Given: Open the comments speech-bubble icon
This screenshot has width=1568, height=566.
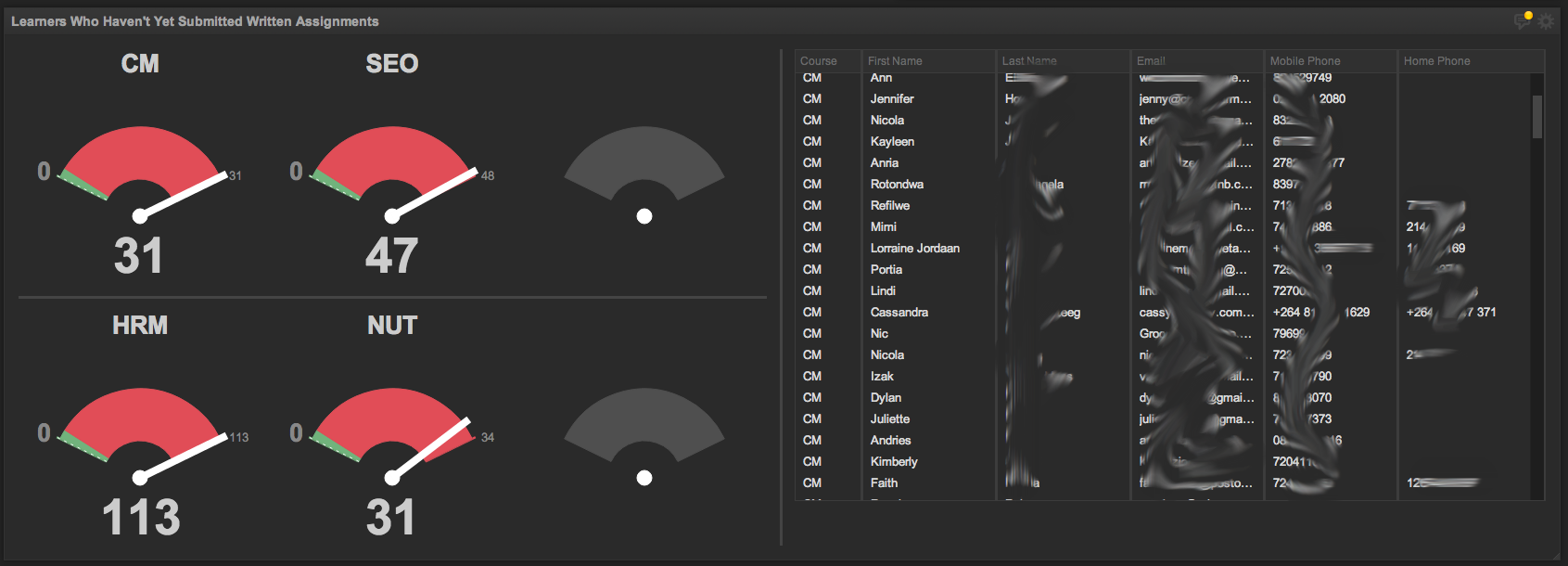Looking at the screenshot, I should pos(1523,20).
